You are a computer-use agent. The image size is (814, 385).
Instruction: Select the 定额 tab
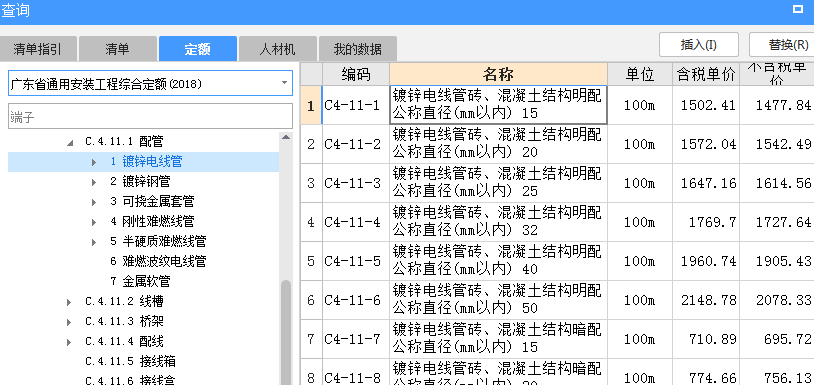point(198,49)
